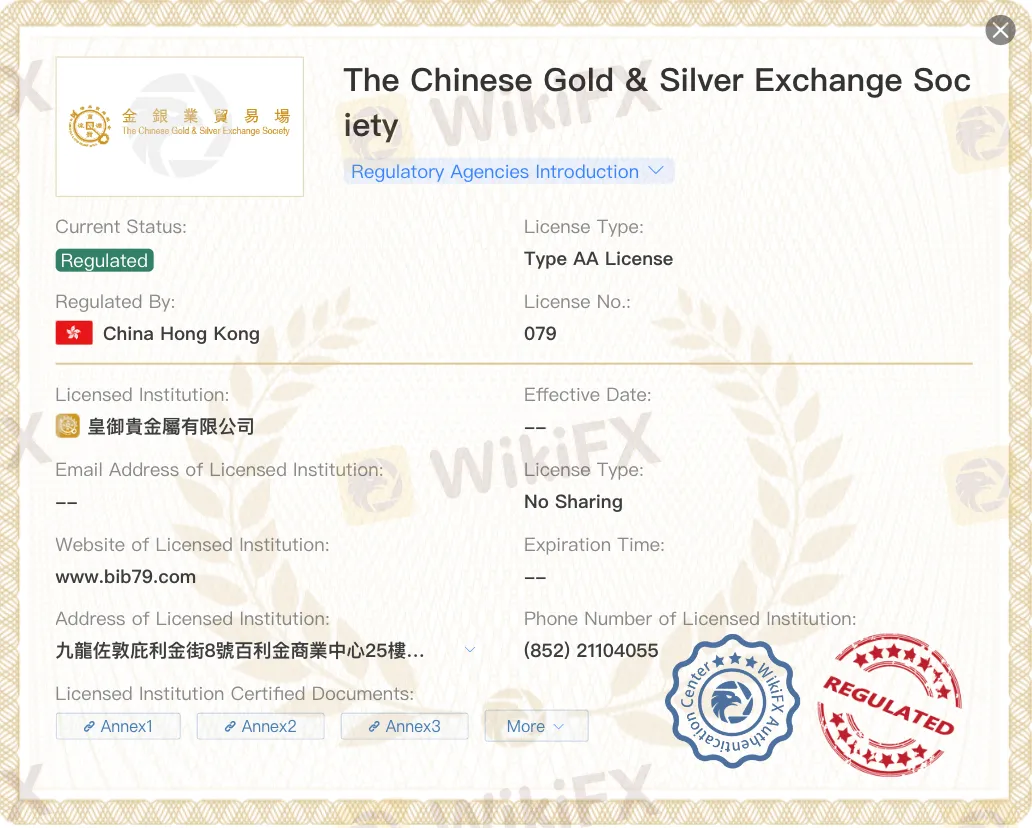Click the licensed institution gold emblem icon
The image size is (1032, 828).
[66, 425]
